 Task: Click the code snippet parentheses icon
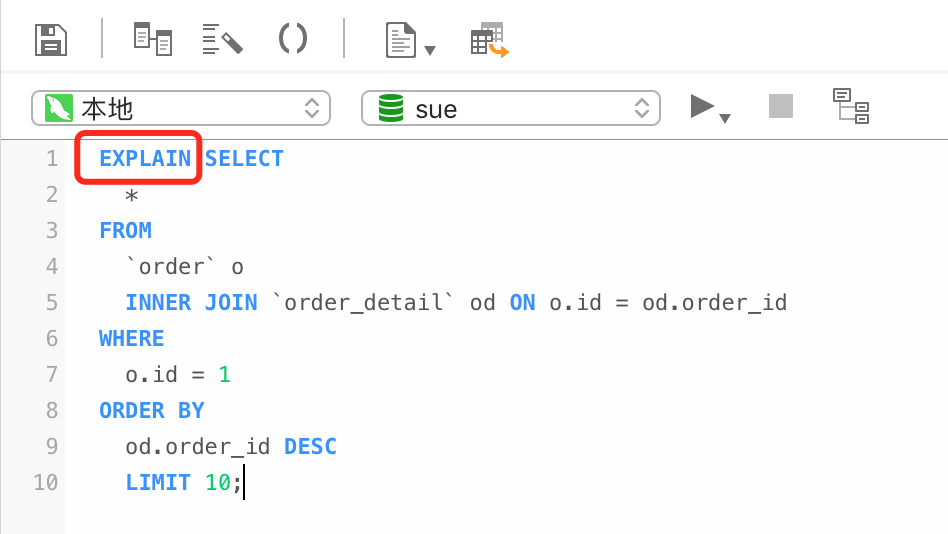coord(293,39)
